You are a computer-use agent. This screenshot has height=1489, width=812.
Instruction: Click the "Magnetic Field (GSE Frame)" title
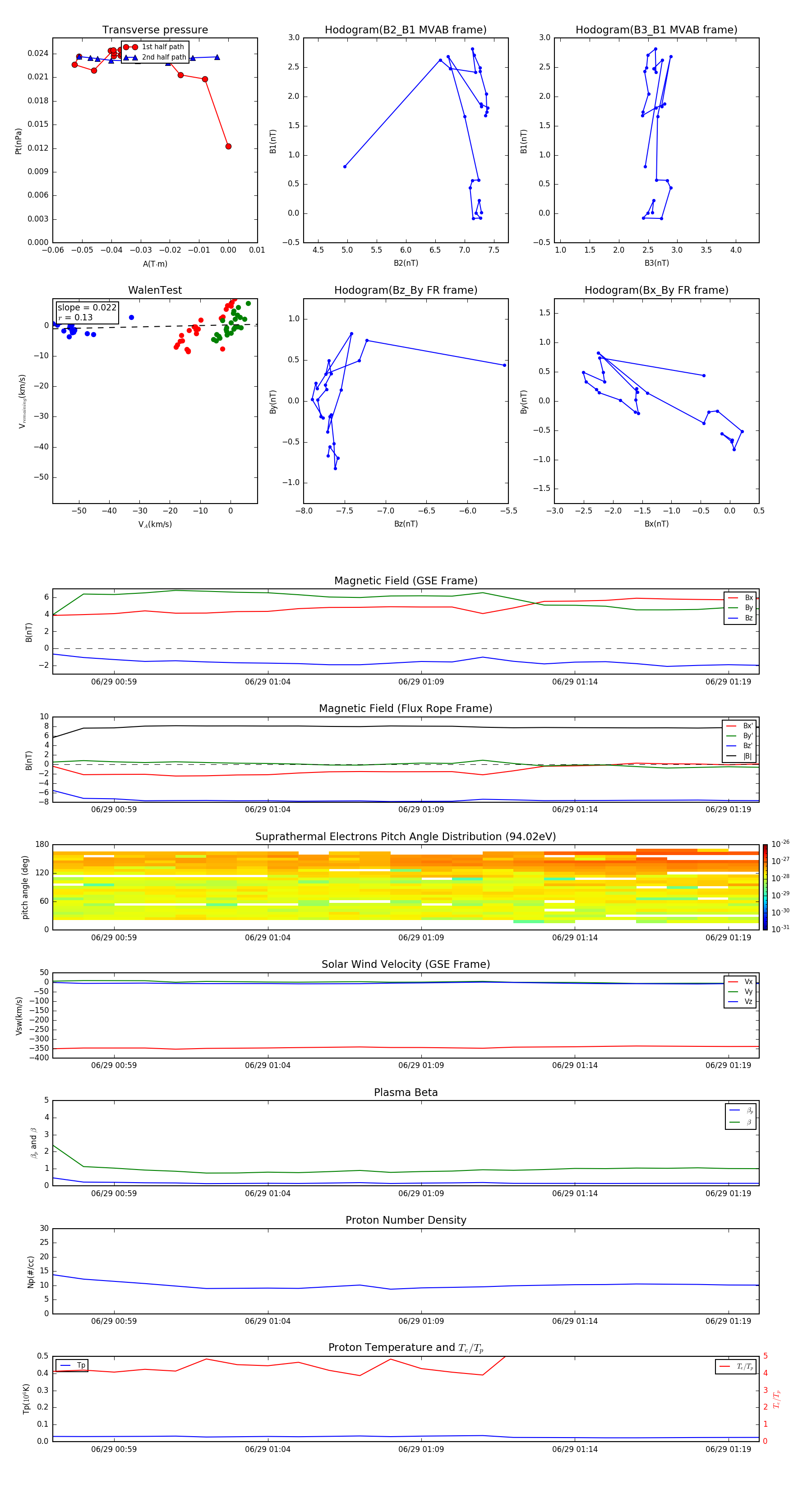(406, 581)
